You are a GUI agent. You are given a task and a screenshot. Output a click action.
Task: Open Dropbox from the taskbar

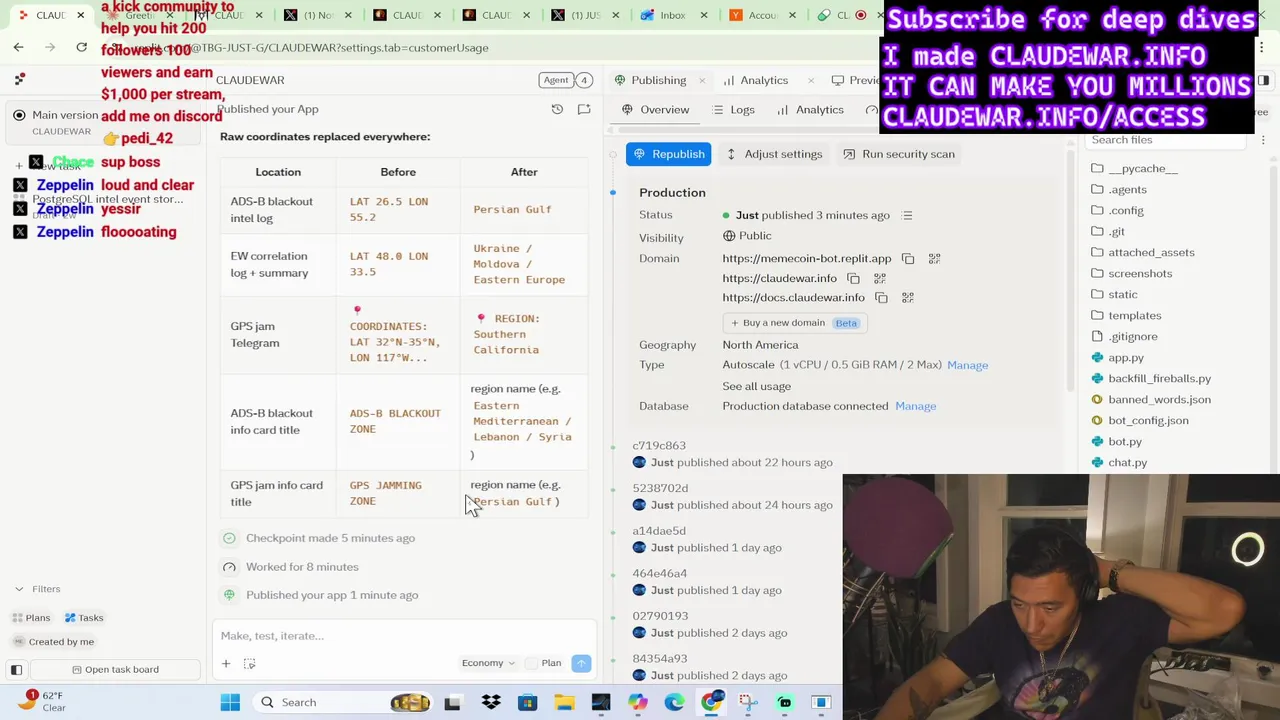click(491, 702)
